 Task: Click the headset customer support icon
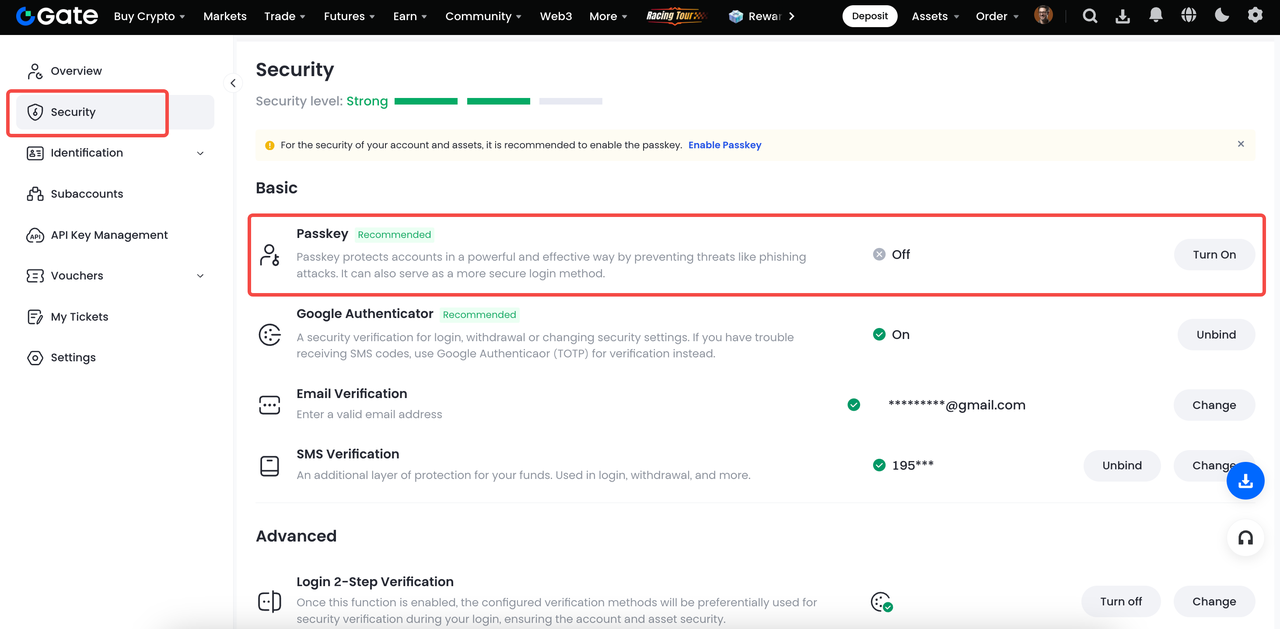(x=1245, y=538)
